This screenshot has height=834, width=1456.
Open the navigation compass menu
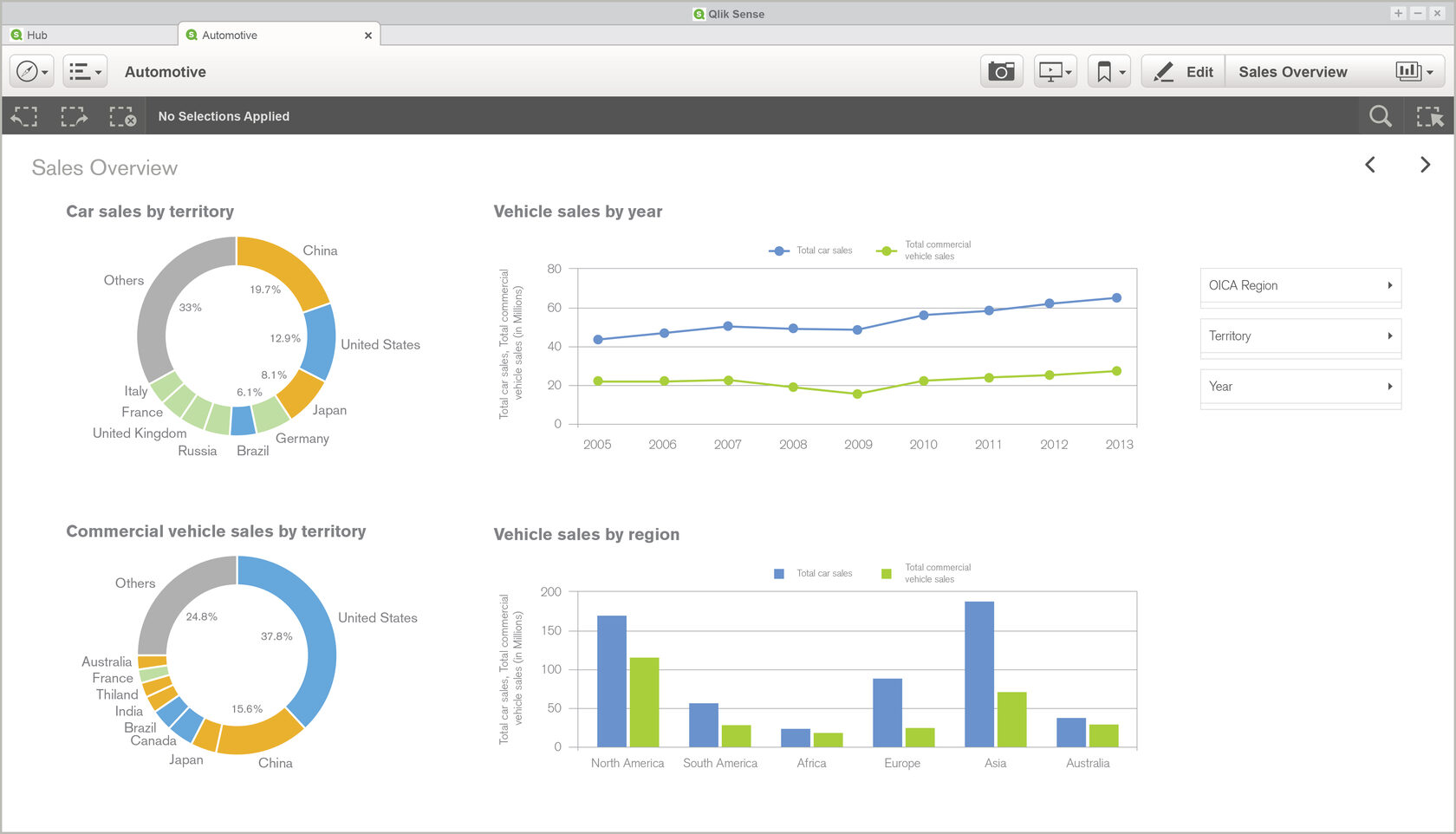(32, 71)
